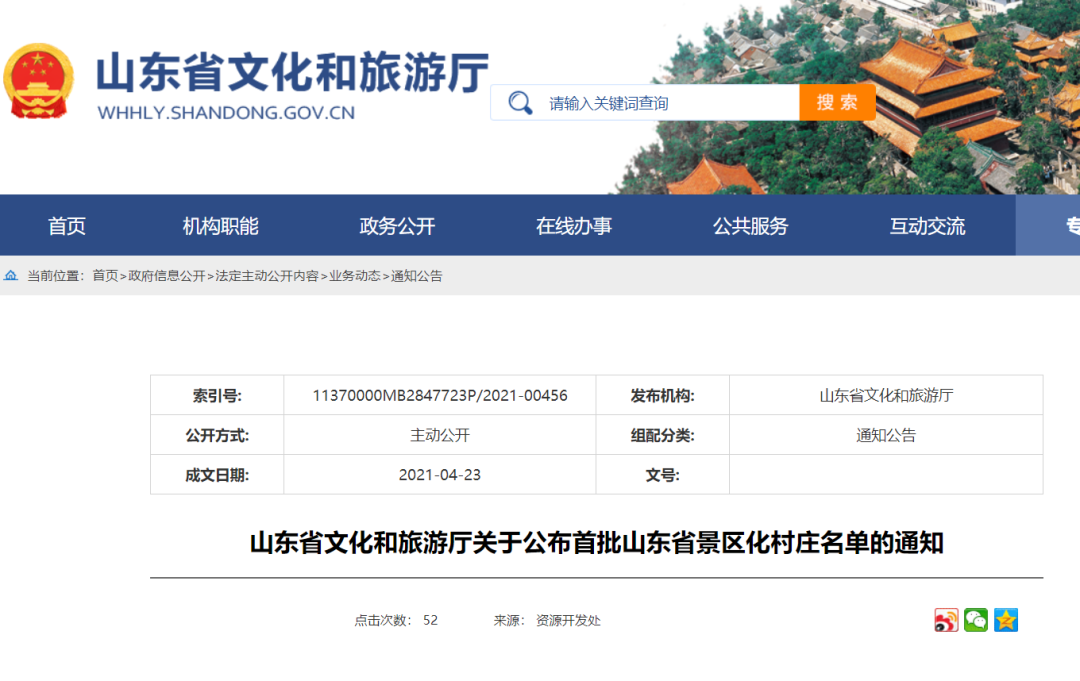Click 法定主动公开内容 breadcrumb link
The width and height of the screenshot is (1080, 681).
click(x=267, y=275)
